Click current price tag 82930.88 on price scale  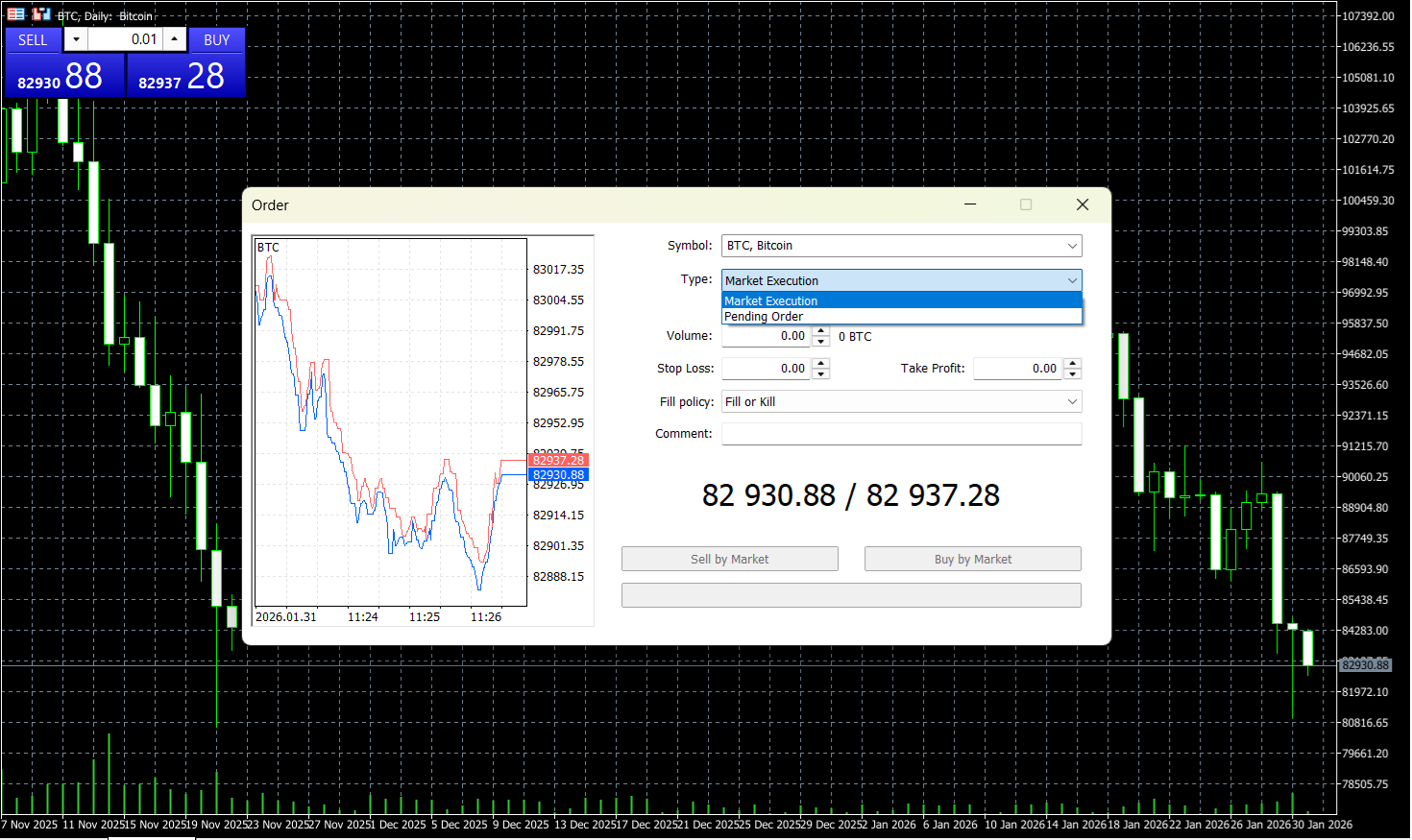(x=1365, y=664)
